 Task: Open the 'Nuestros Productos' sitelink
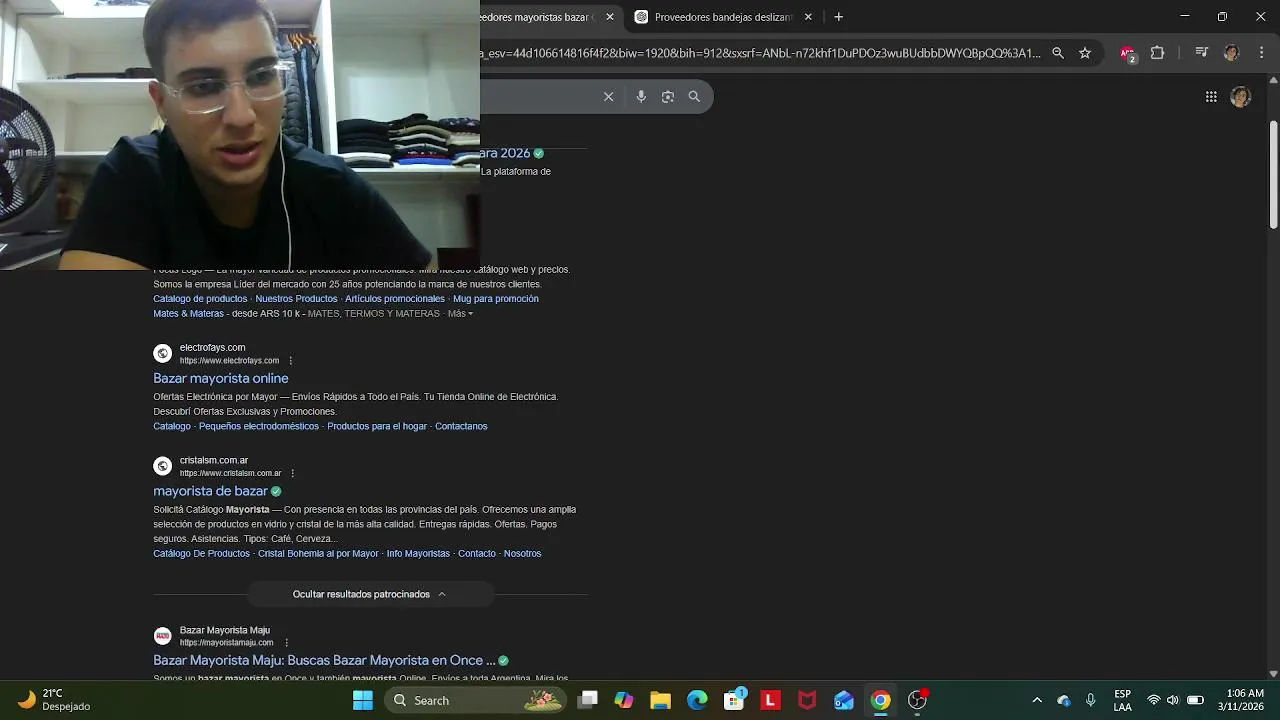point(296,299)
